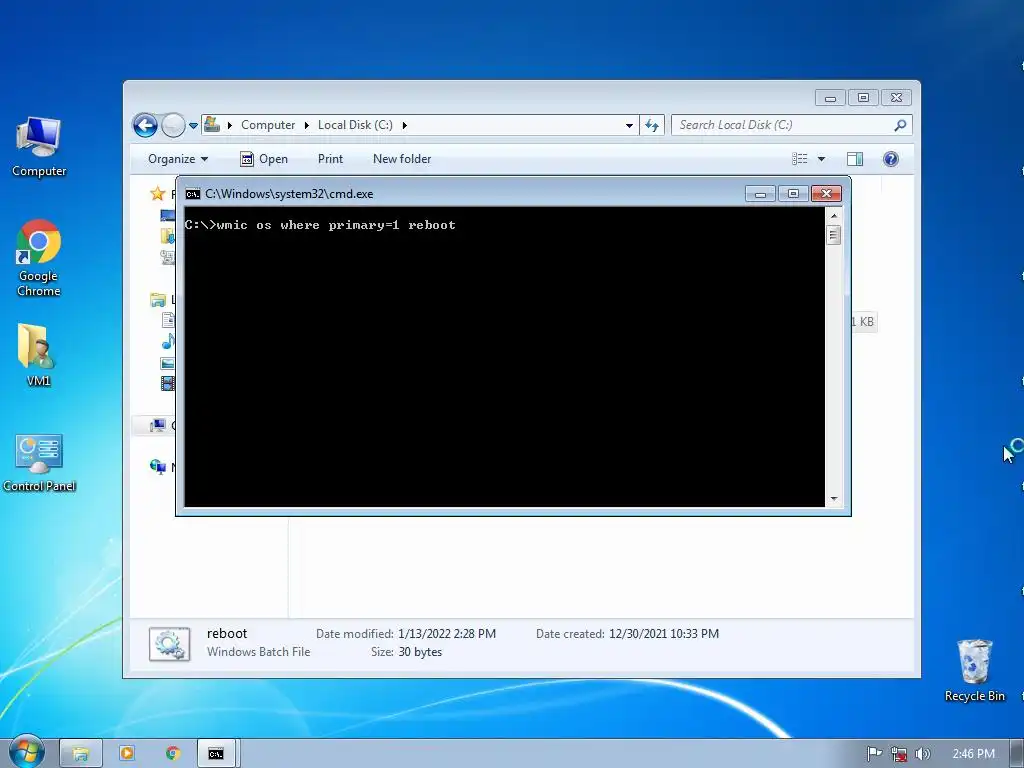The image size is (1024, 768).
Task: Minimize the cmd.exe window
Action: click(x=760, y=194)
